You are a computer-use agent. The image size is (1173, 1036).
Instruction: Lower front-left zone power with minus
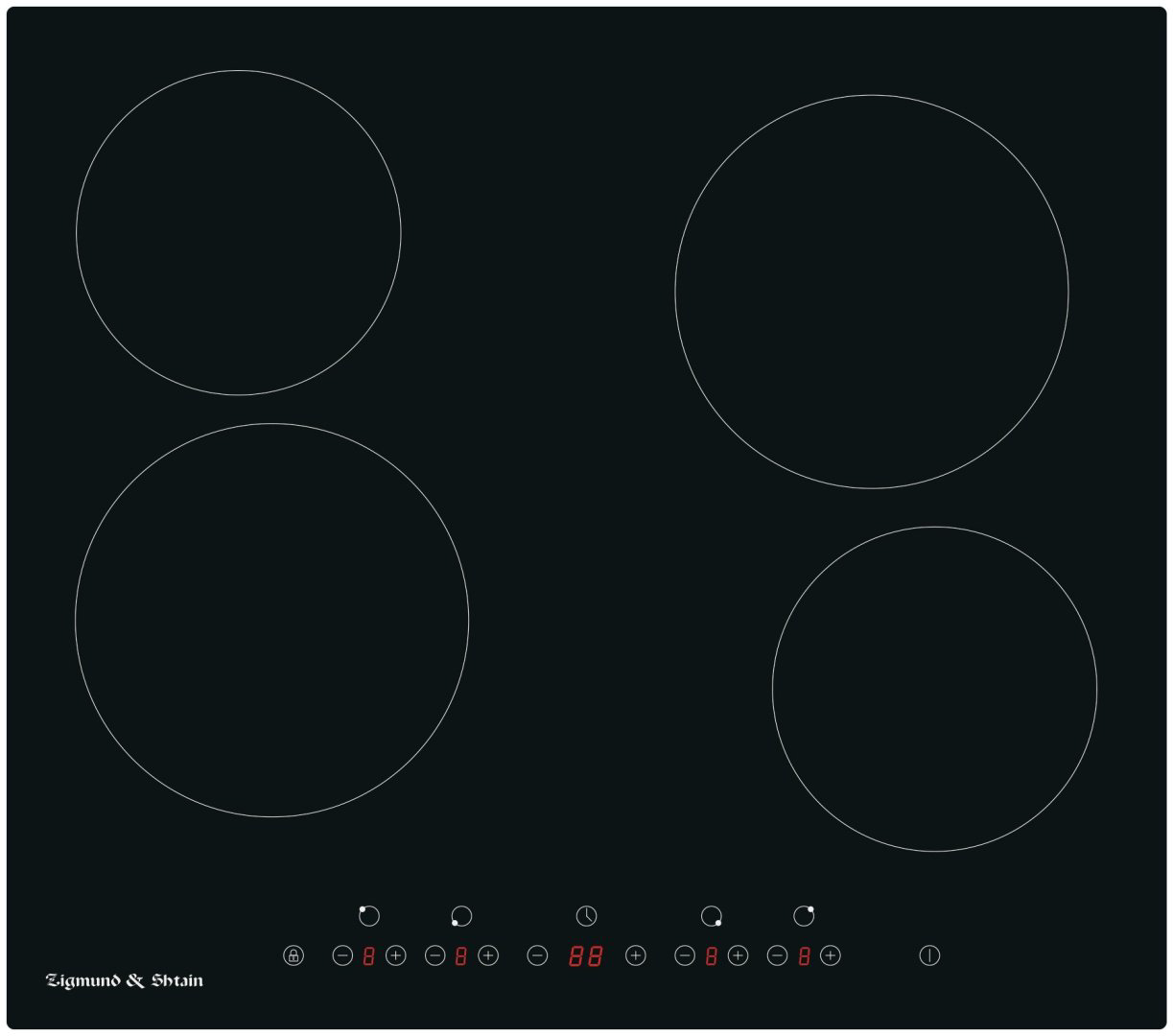434,955
